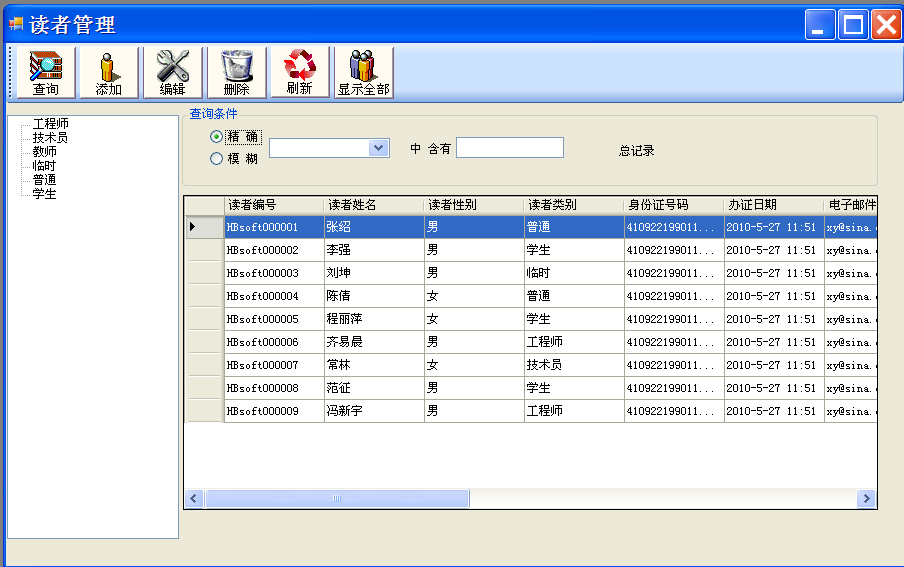Select the 模糊 (fuzzy) radio button

[x=216, y=158]
